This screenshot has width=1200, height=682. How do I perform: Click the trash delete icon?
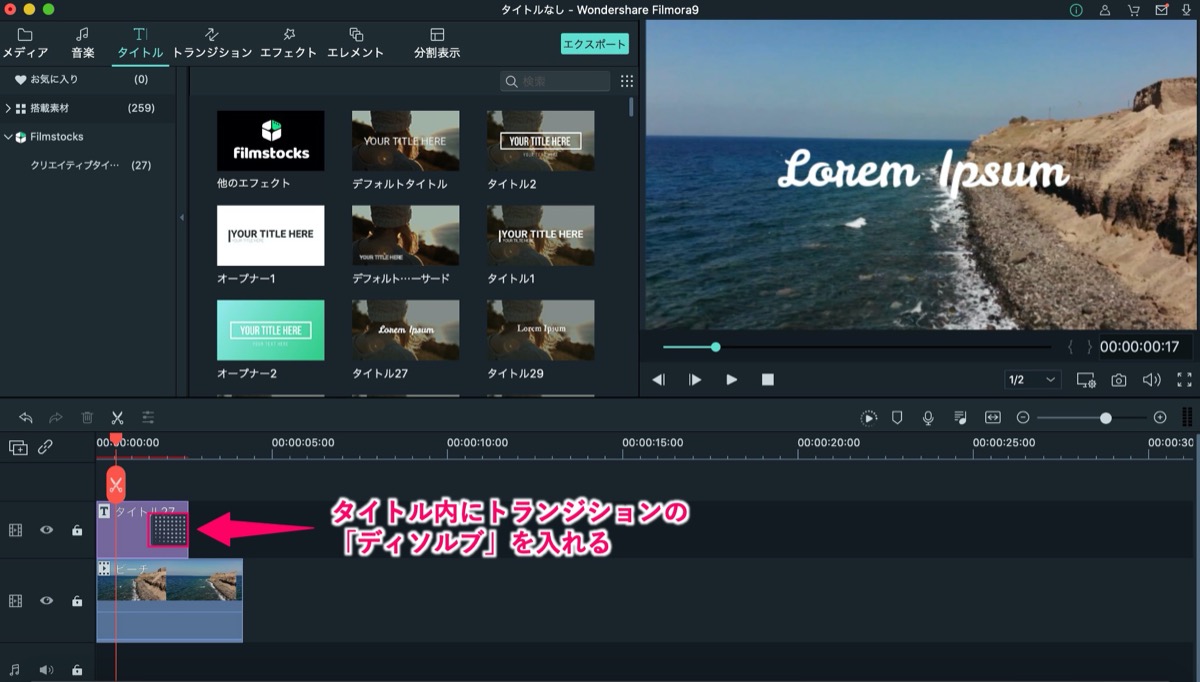[x=87, y=418]
